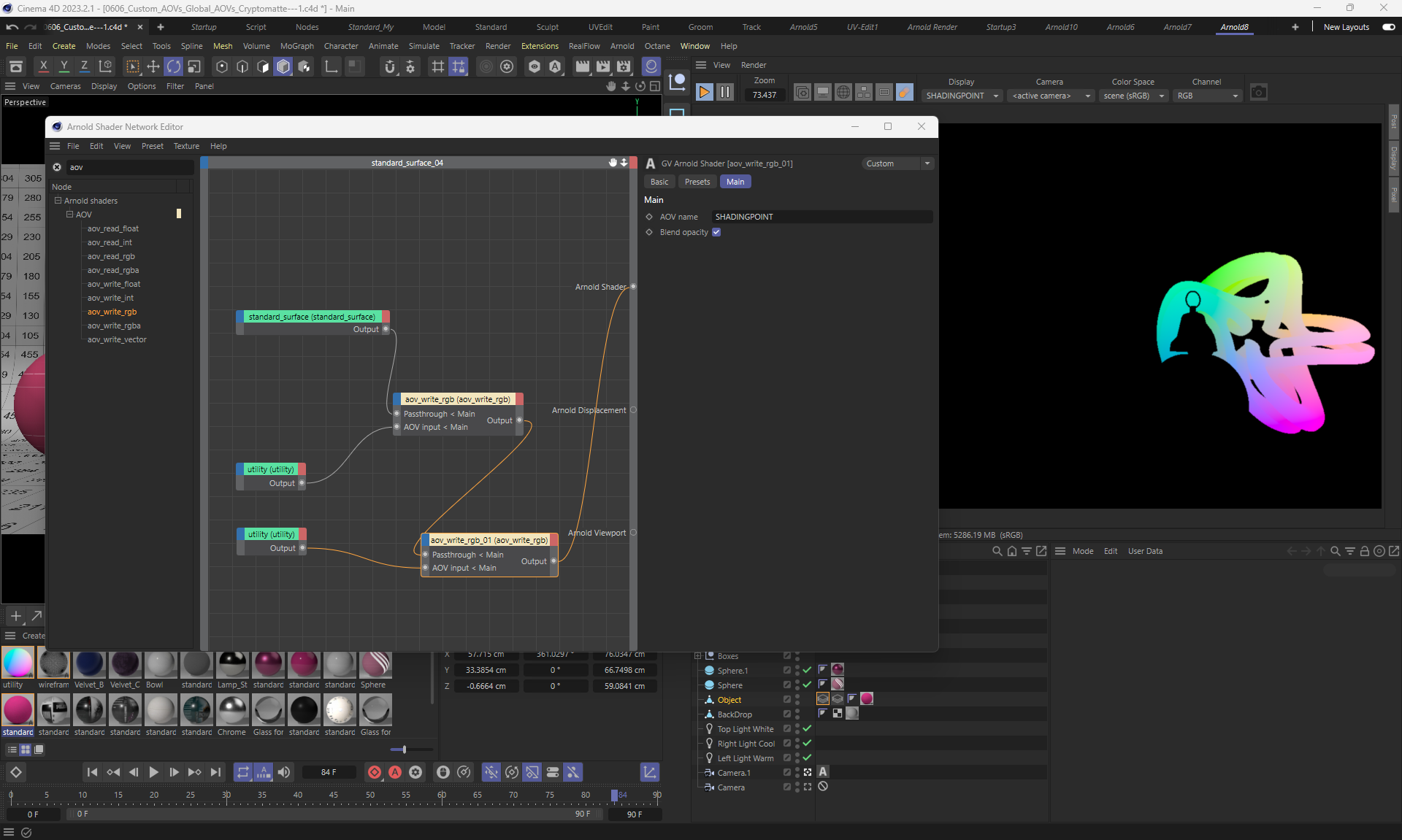Toggle the New Layouts switch
This screenshot has width=1402, height=840.
(x=1388, y=27)
